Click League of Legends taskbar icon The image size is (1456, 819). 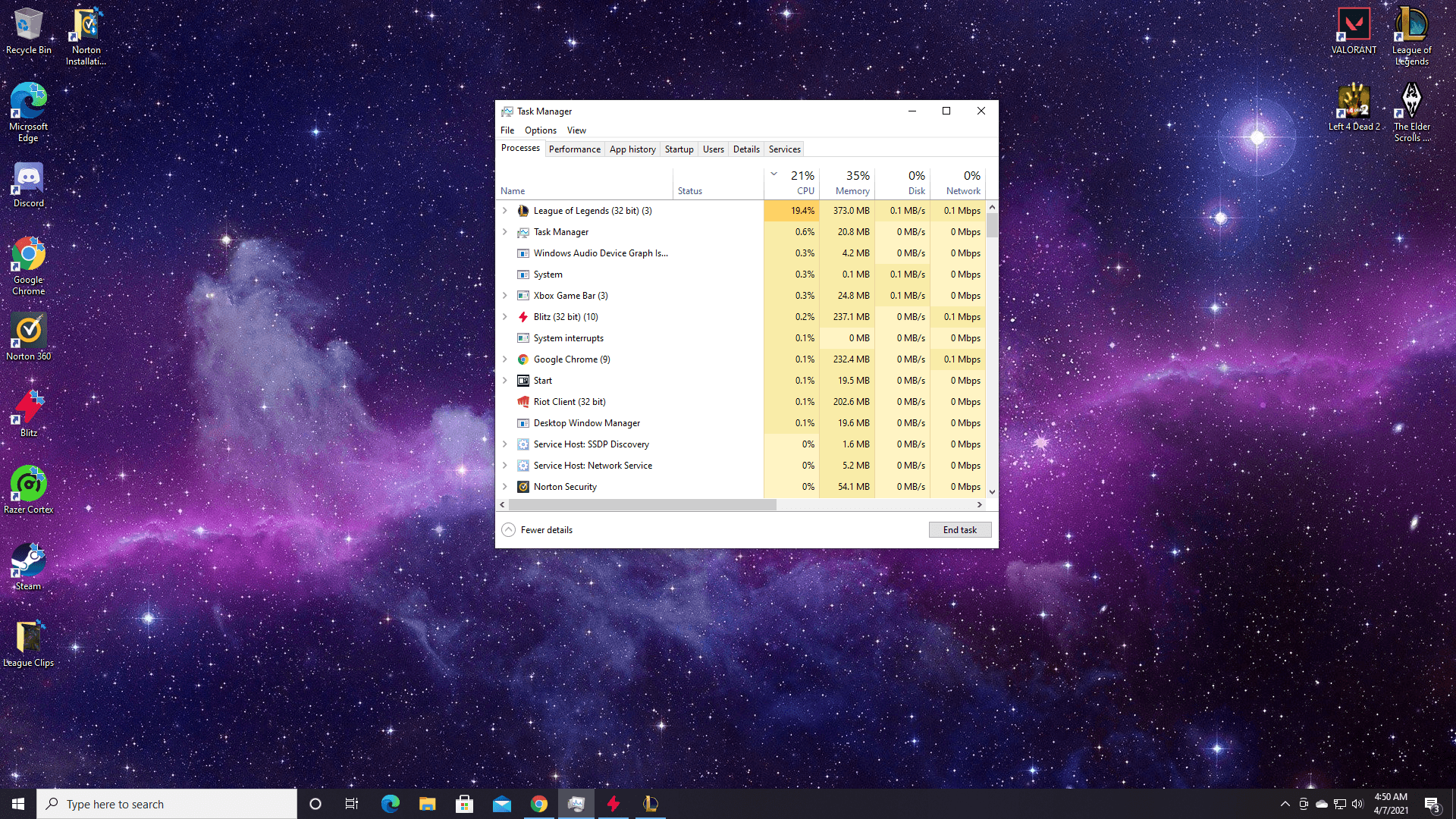[x=650, y=804]
